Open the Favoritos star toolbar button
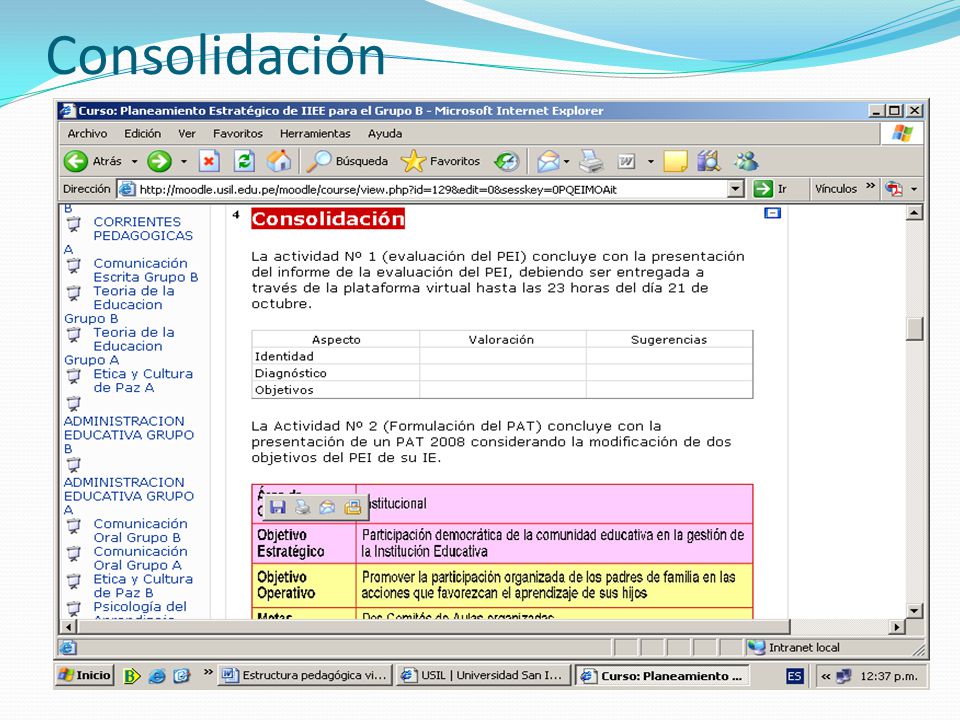Image resolution: width=960 pixels, height=720 pixels. [440, 161]
